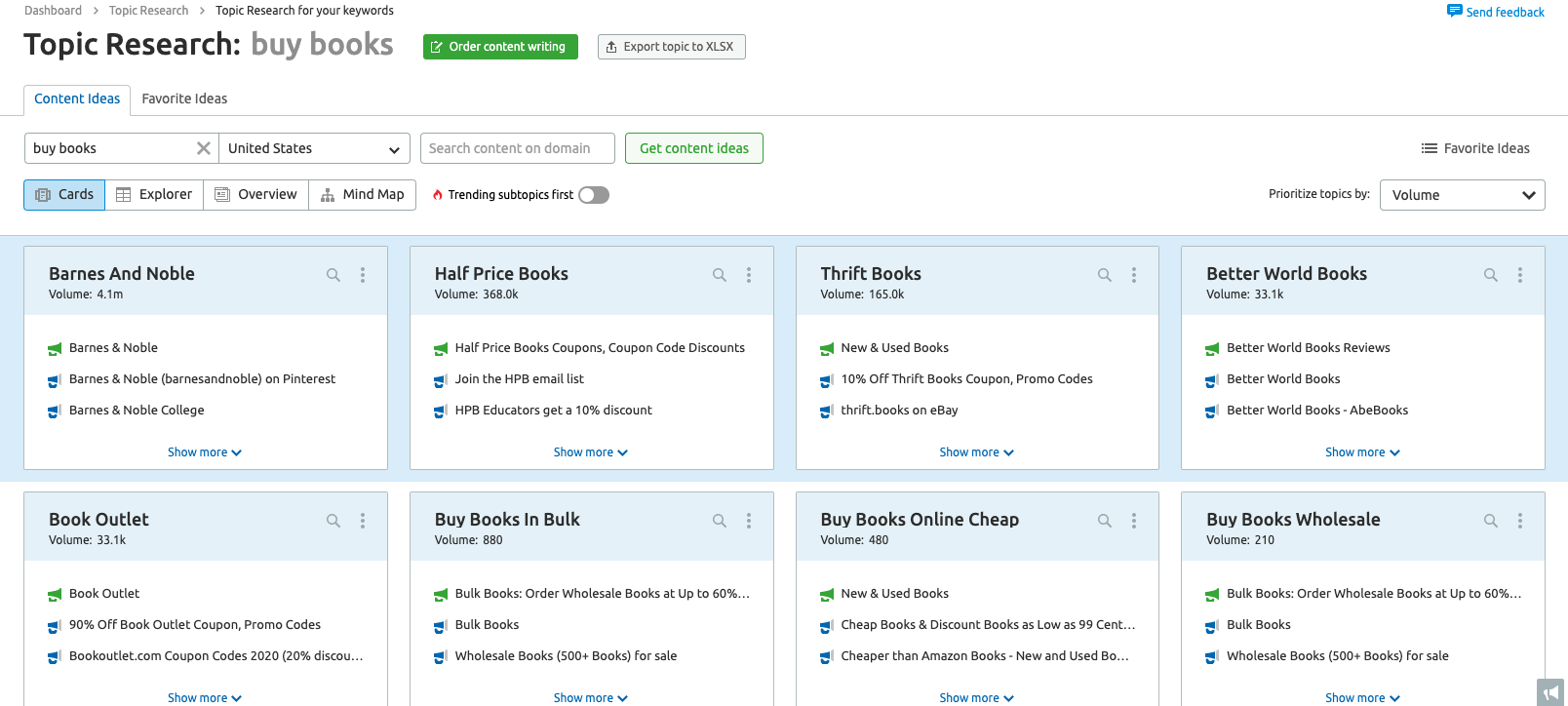Expand Show more on Thrift Books card
Viewport: 1568px width, 706px height.
click(x=976, y=452)
